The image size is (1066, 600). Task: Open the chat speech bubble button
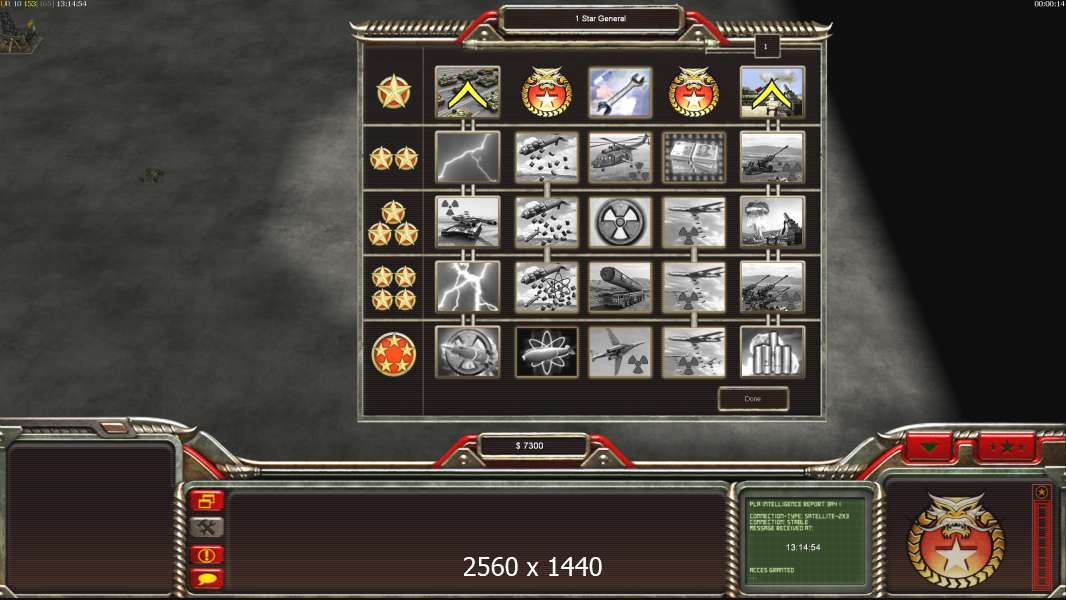(x=207, y=579)
